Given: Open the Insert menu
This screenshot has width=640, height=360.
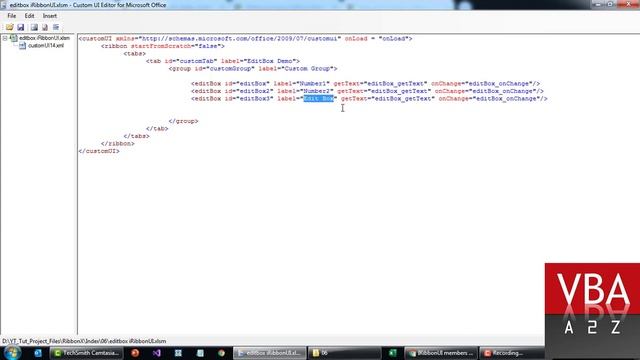Looking at the screenshot, I should click(50, 16).
